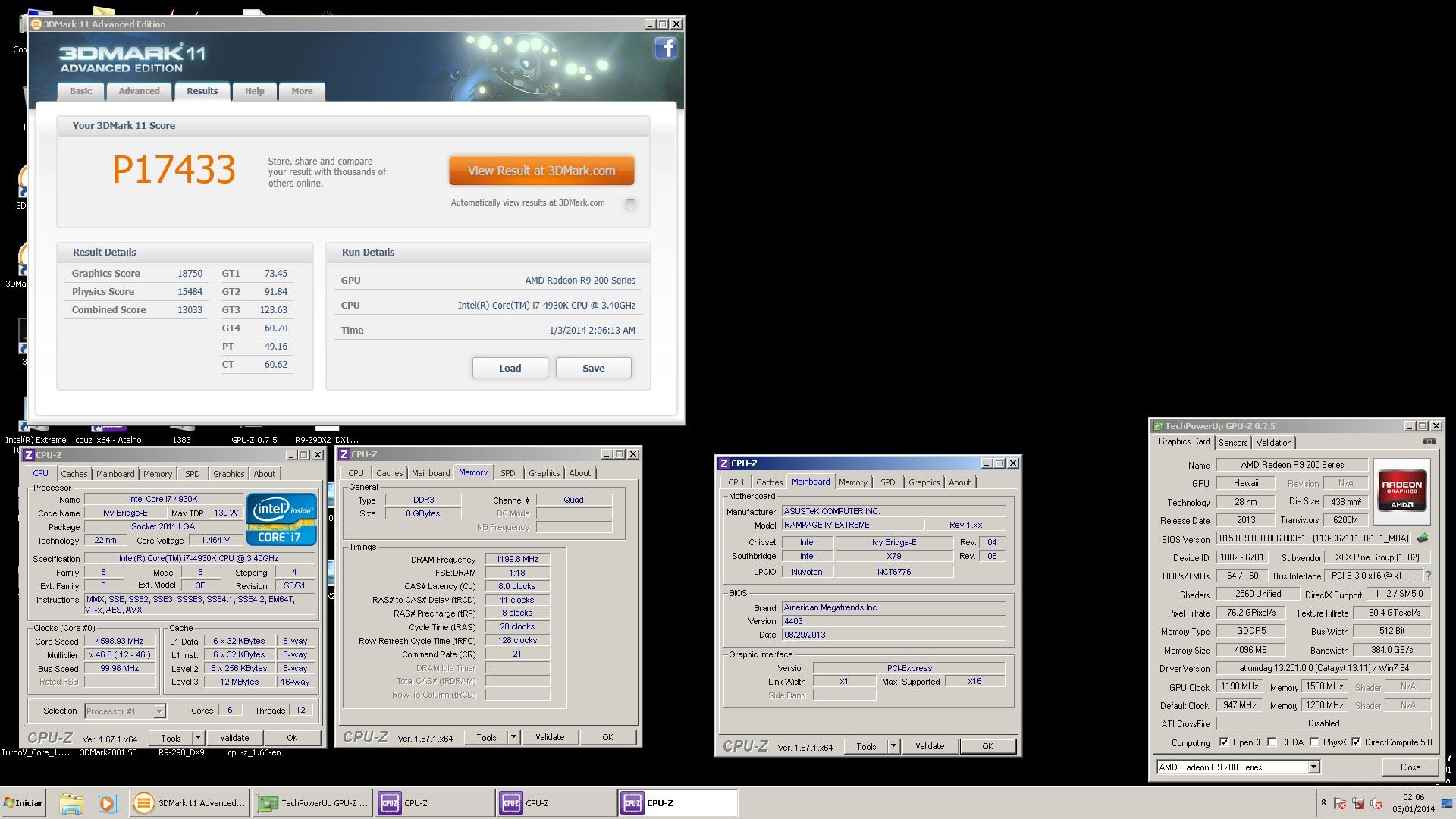
Task: Click the network disconnected tray icon
Action: pyautogui.click(x=1358, y=803)
